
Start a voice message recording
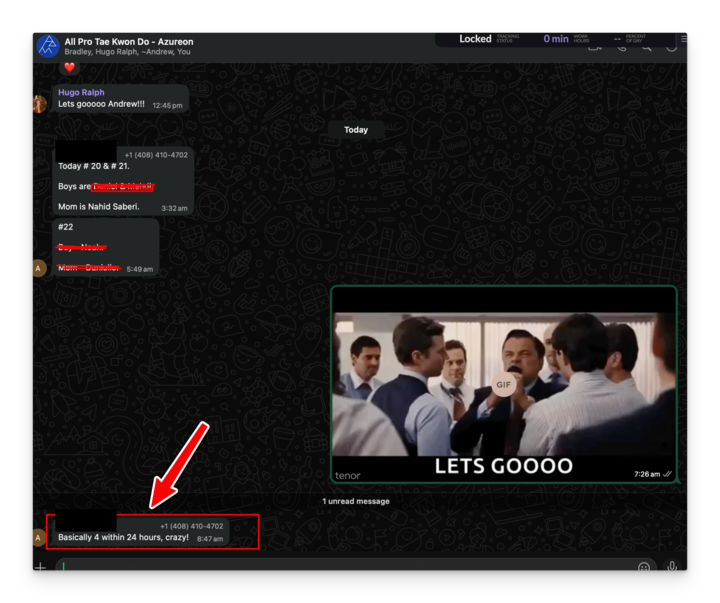point(672,566)
